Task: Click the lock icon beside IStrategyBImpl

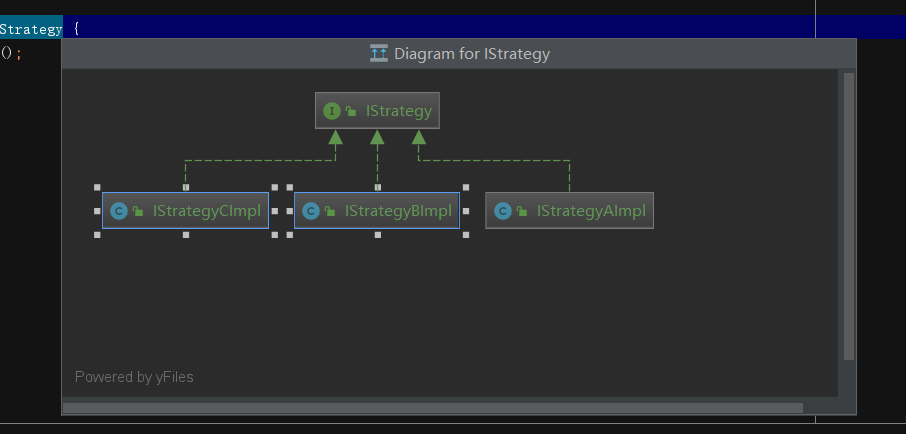Action: (329, 212)
